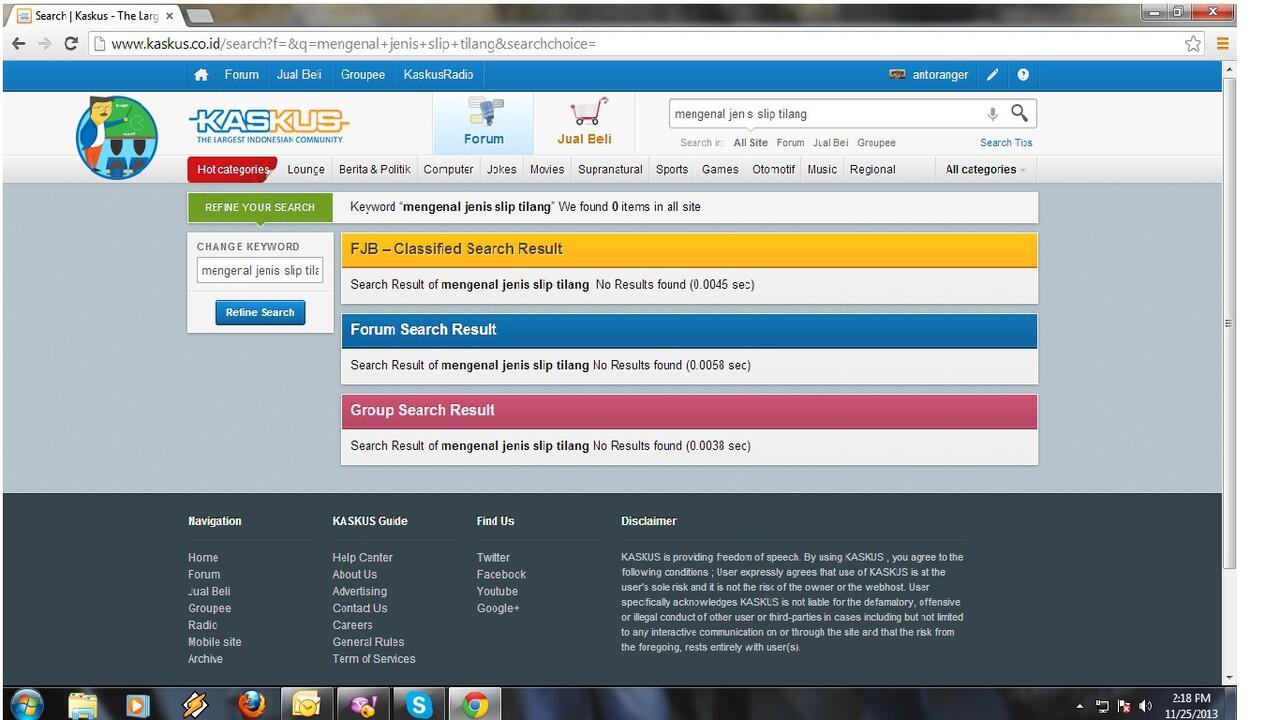Viewport: 1280px width, 720px height.
Task: Click Forum Search Result header
Action: click(x=689, y=330)
